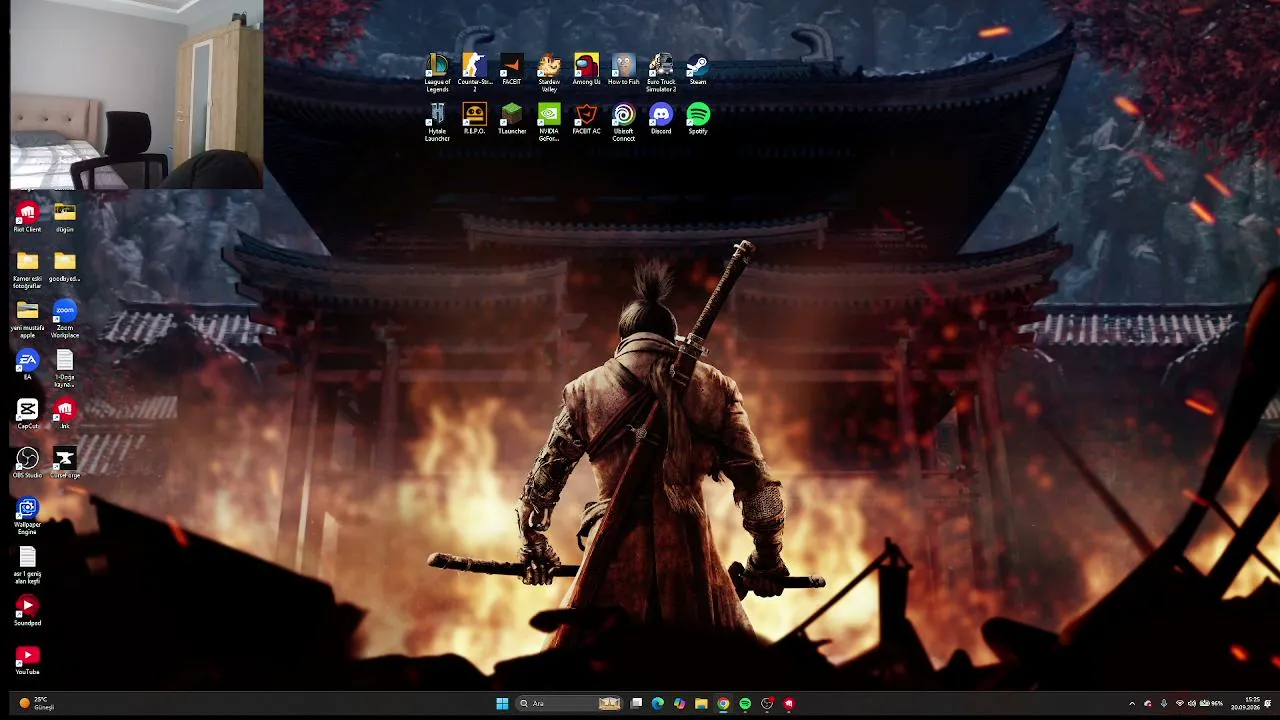1280x720 pixels.
Task: Open Task View on the taskbar
Action: pos(636,704)
